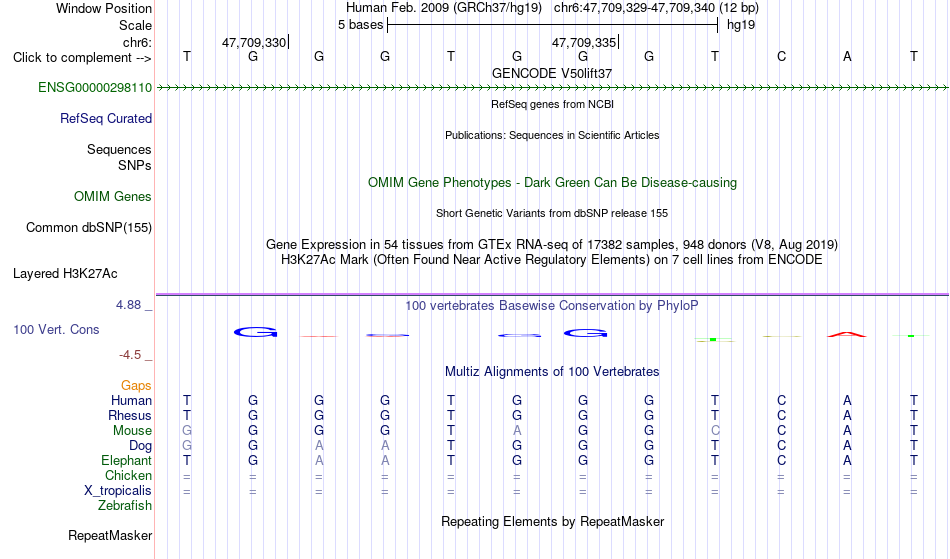The height and width of the screenshot is (559, 950).
Task: Open the Common dbSNP(155) track label
Action: pyautogui.click(x=88, y=227)
